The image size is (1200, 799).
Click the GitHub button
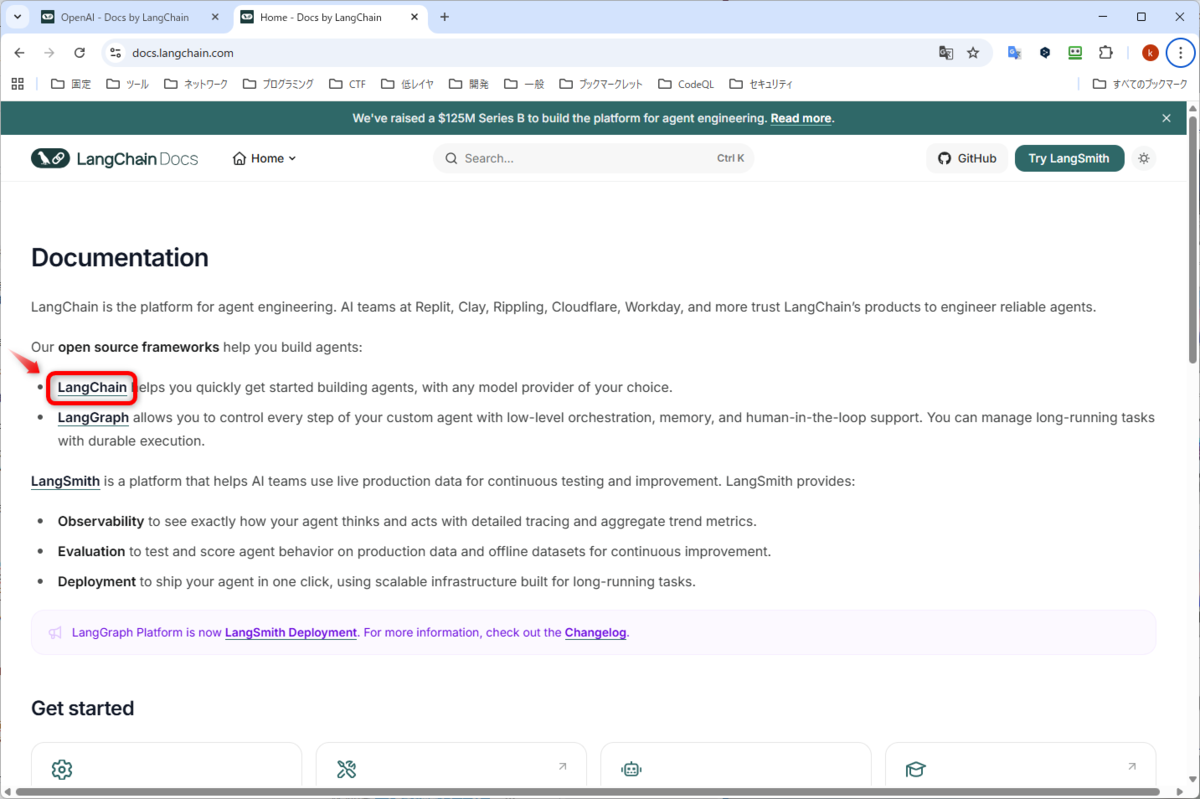[x=967, y=158]
